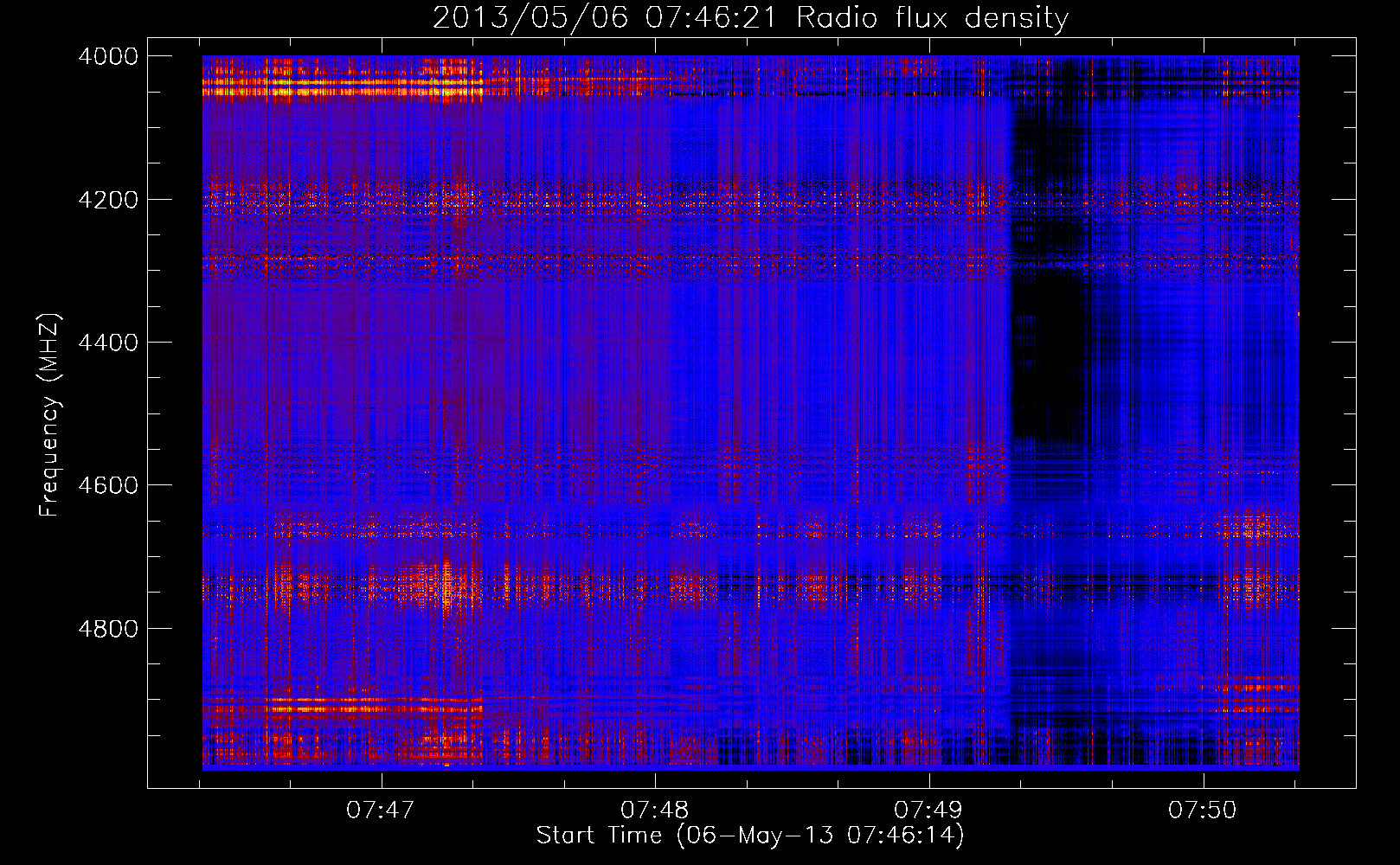Click the 07:48 time axis label
The width and height of the screenshot is (1400, 865).
(655, 811)
